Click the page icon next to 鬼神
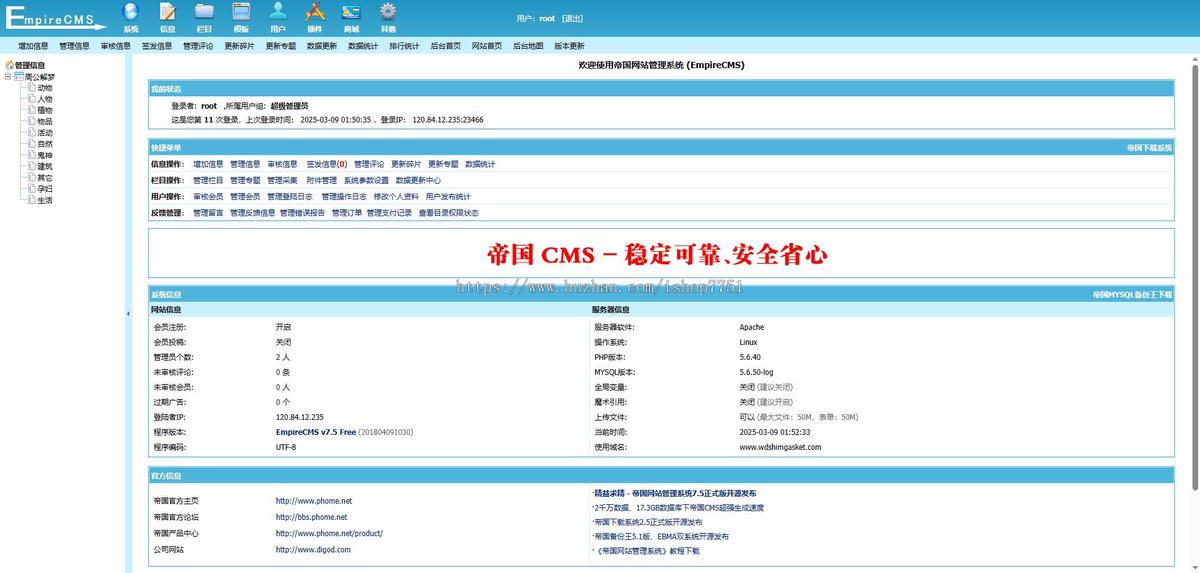 (32, 155)
